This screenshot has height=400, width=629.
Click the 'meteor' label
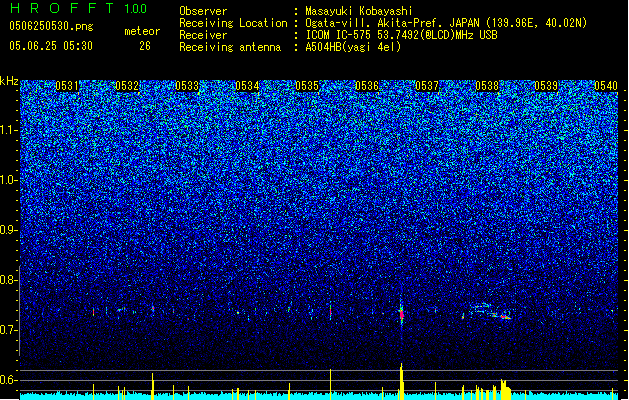(142, 31)
